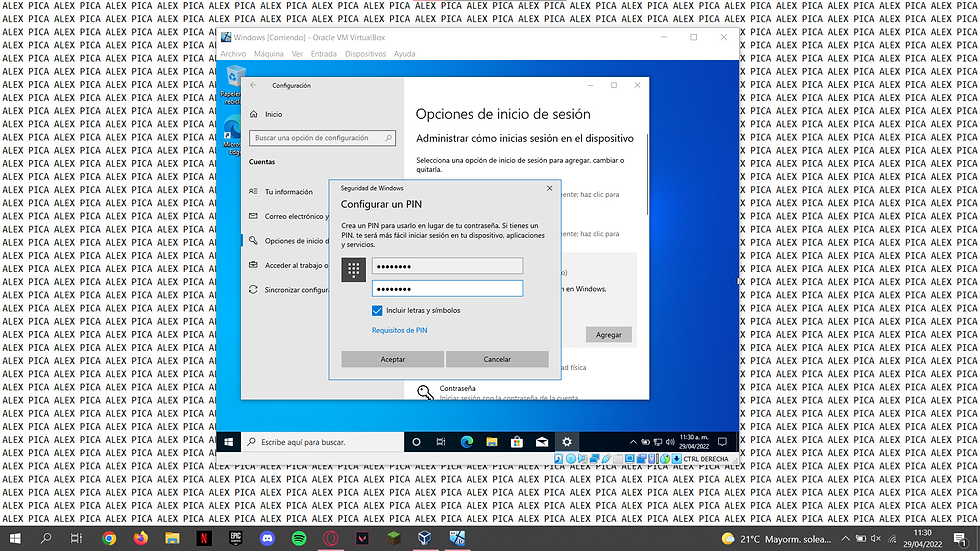Click the Agregar button in Configuración
The image size is (980, 551).
pyautogui.click(x=608, y=335)
